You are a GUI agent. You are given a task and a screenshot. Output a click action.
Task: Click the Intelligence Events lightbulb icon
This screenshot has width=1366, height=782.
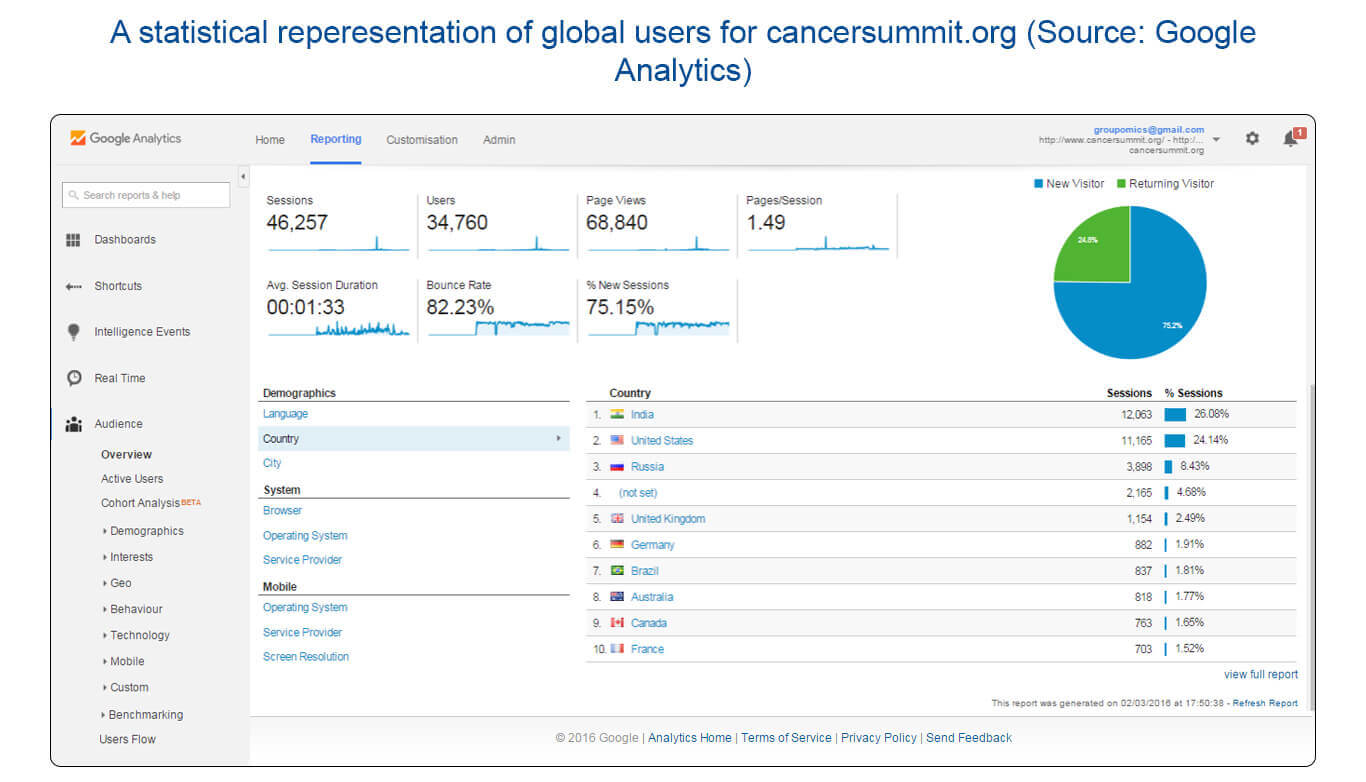click(73, 332)
